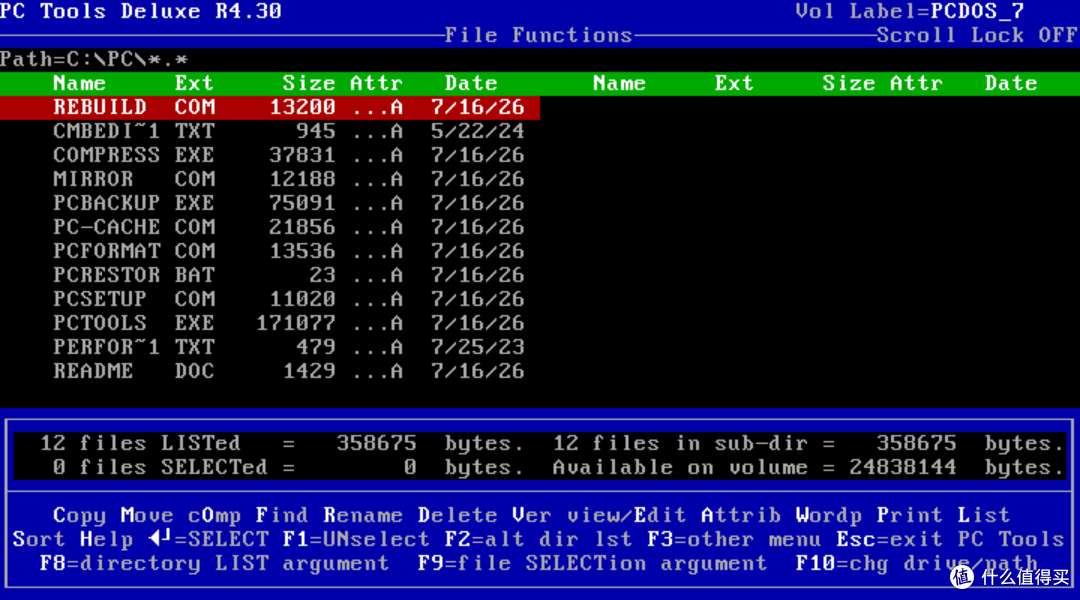The width and height of the screenshot is (1080, 600).
Task: Select the PCSETUP COM file
Action: point(289,300)
